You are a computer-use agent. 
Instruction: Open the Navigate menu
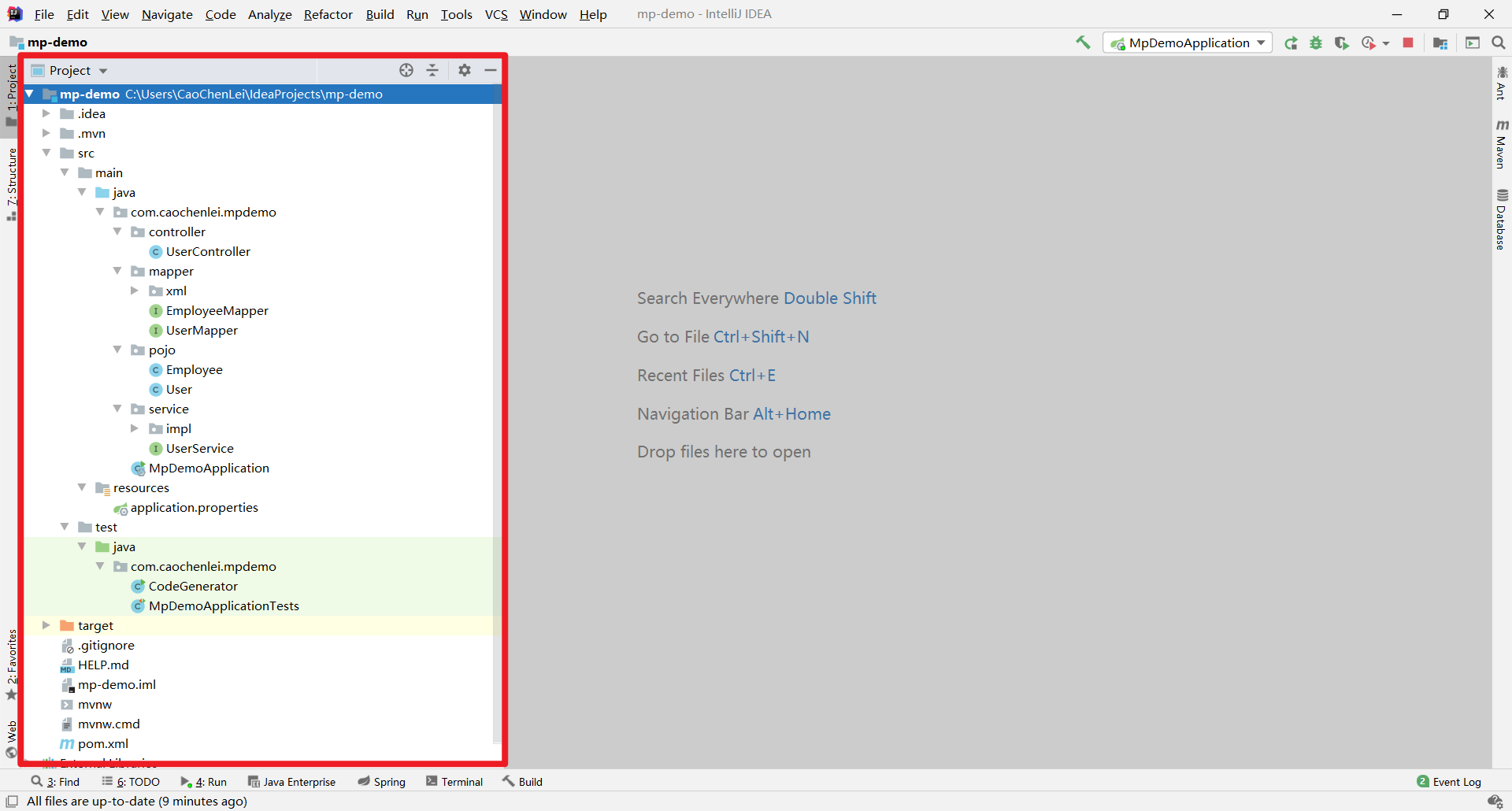167,14
